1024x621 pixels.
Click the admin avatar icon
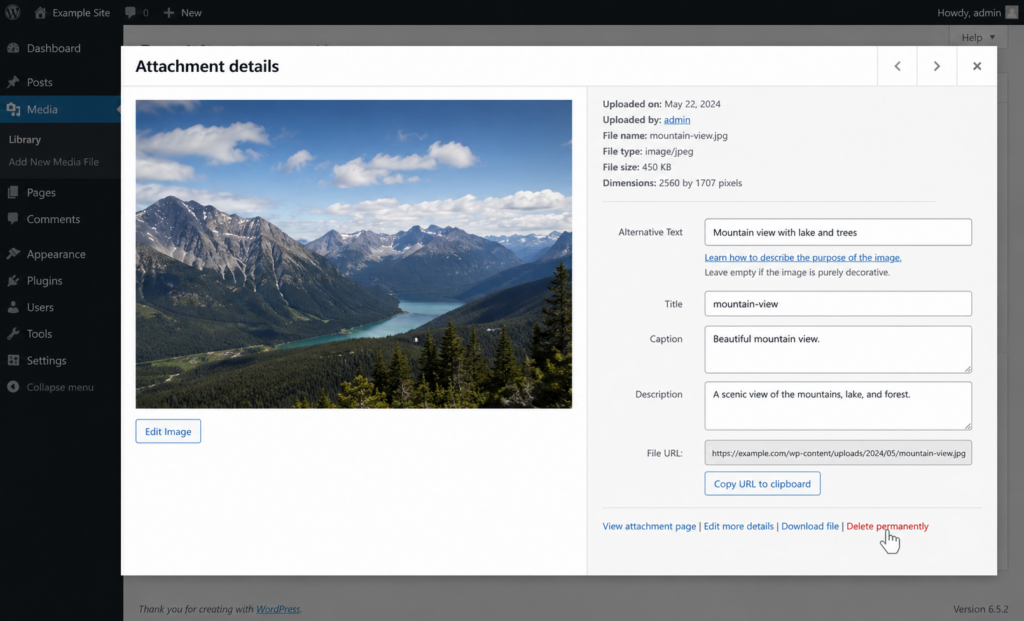[x=1012, y=12]
